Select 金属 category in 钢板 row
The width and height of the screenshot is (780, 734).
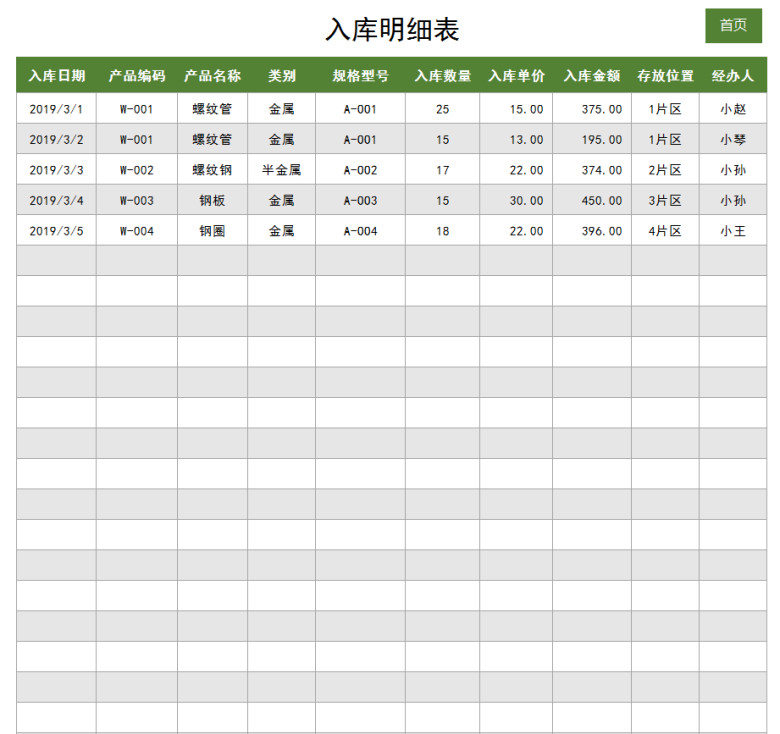tap(282, 200)
